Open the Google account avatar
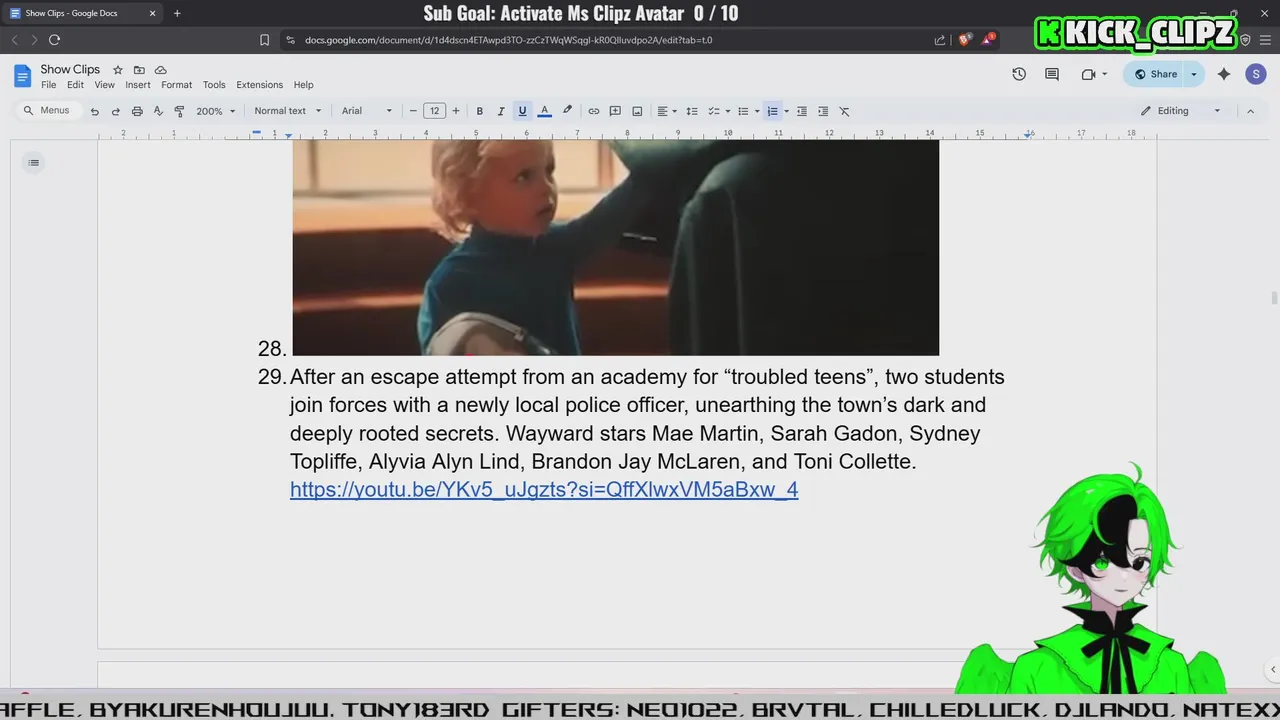This screenshot has height=720, width=1280. (1256, 74)
